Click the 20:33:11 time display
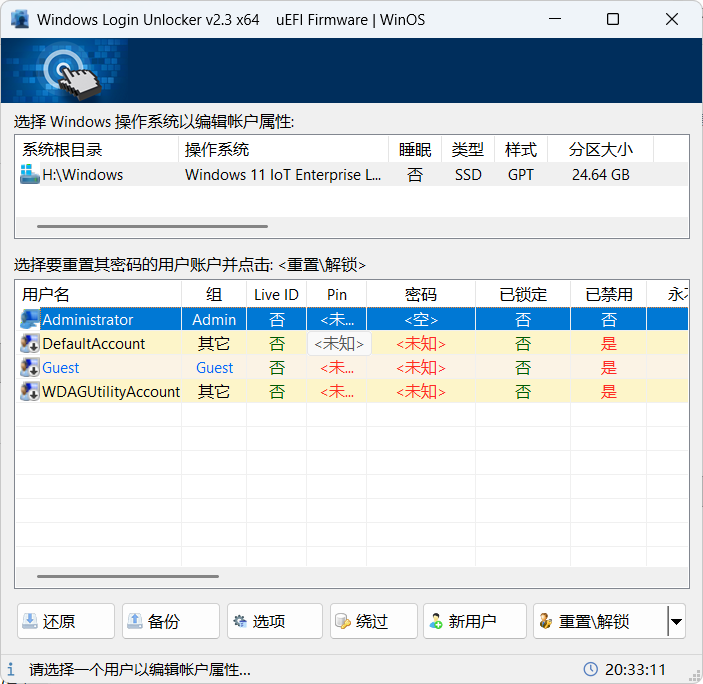The width and height of the screenshot is (703, 684). coord(635,669)
